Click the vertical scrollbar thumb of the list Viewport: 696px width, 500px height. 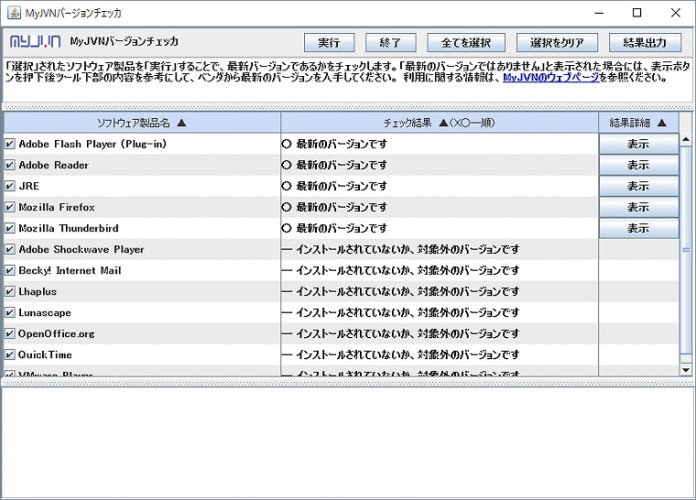coord(686,249)
